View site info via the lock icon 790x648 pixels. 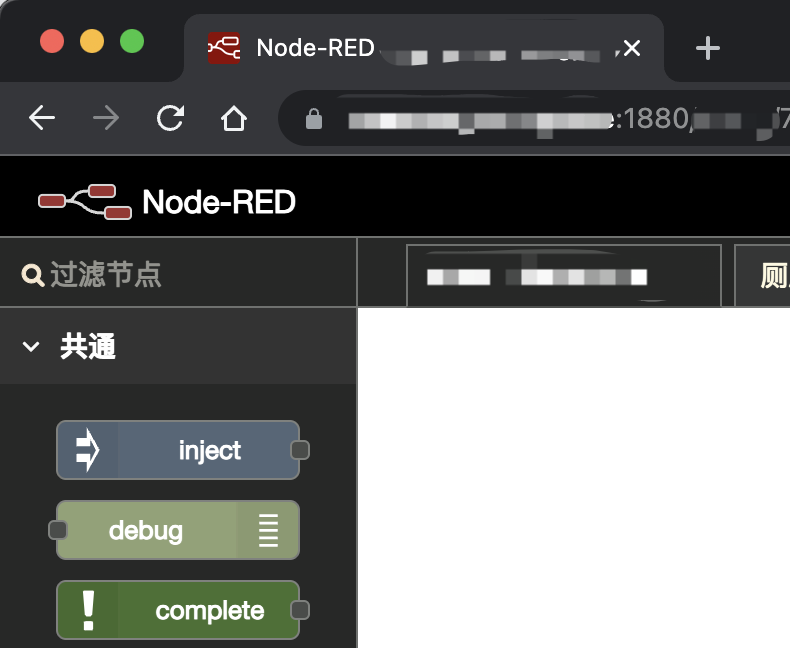pos(314,120)
